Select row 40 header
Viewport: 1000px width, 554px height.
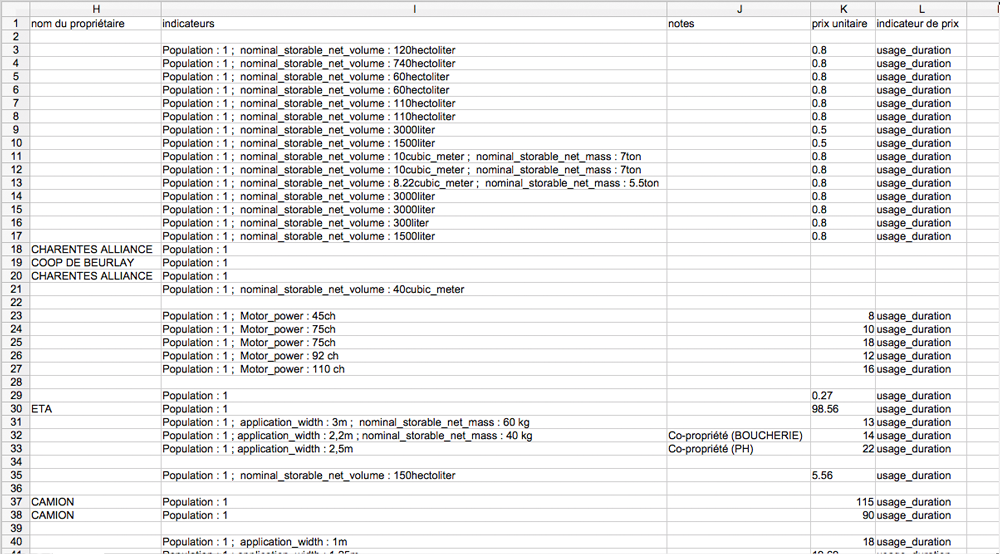point(15,542)
